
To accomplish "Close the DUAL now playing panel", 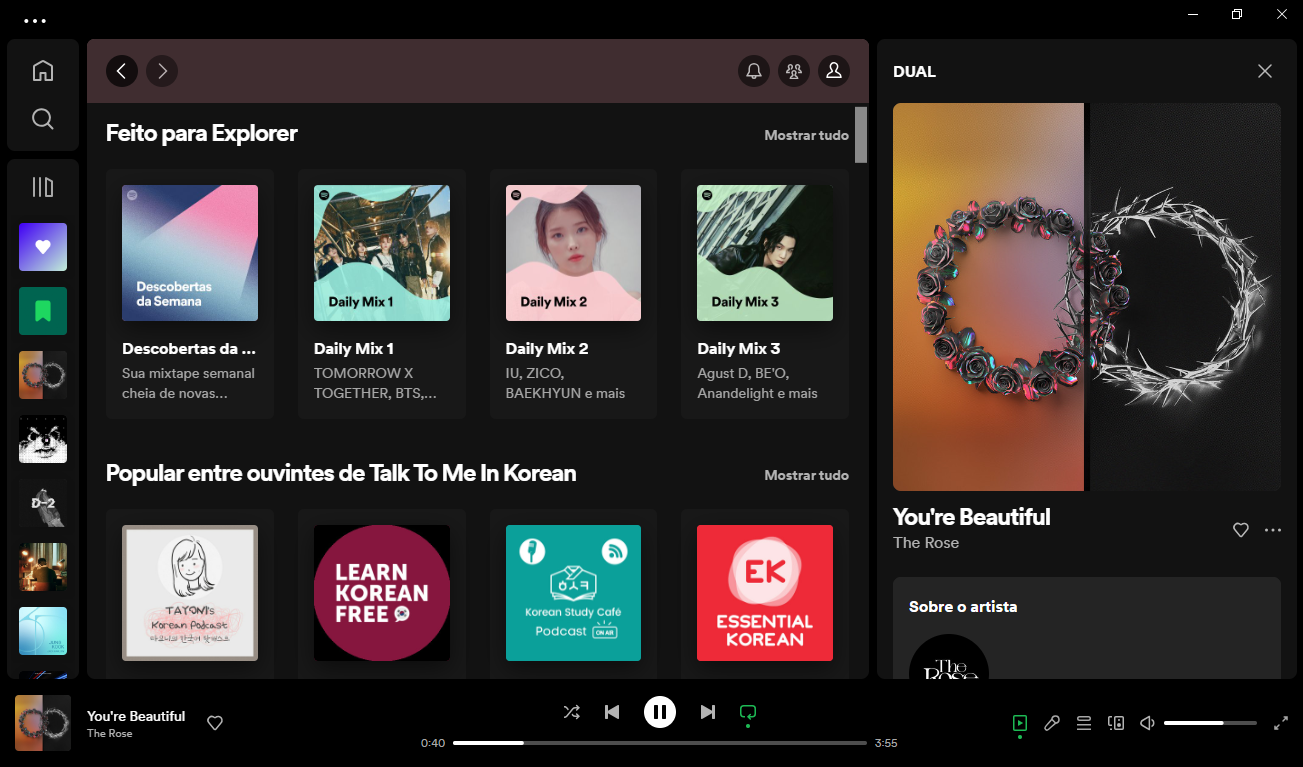I will point(1265,71).
